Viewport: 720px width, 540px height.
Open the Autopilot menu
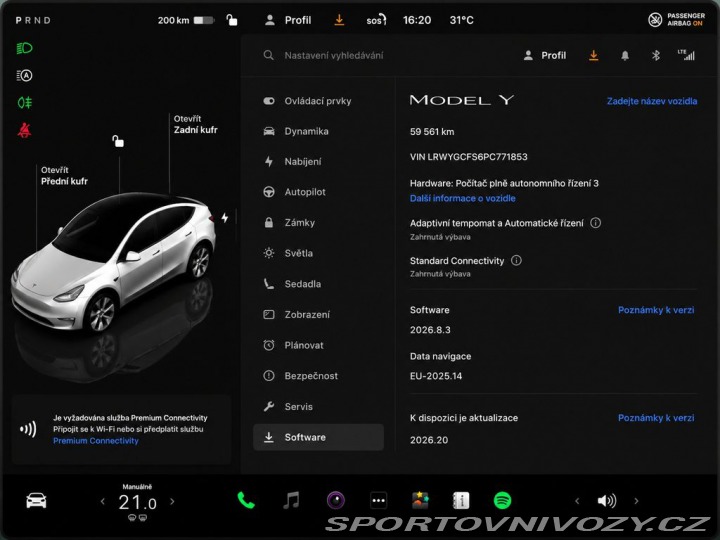(x=318, y=192)
